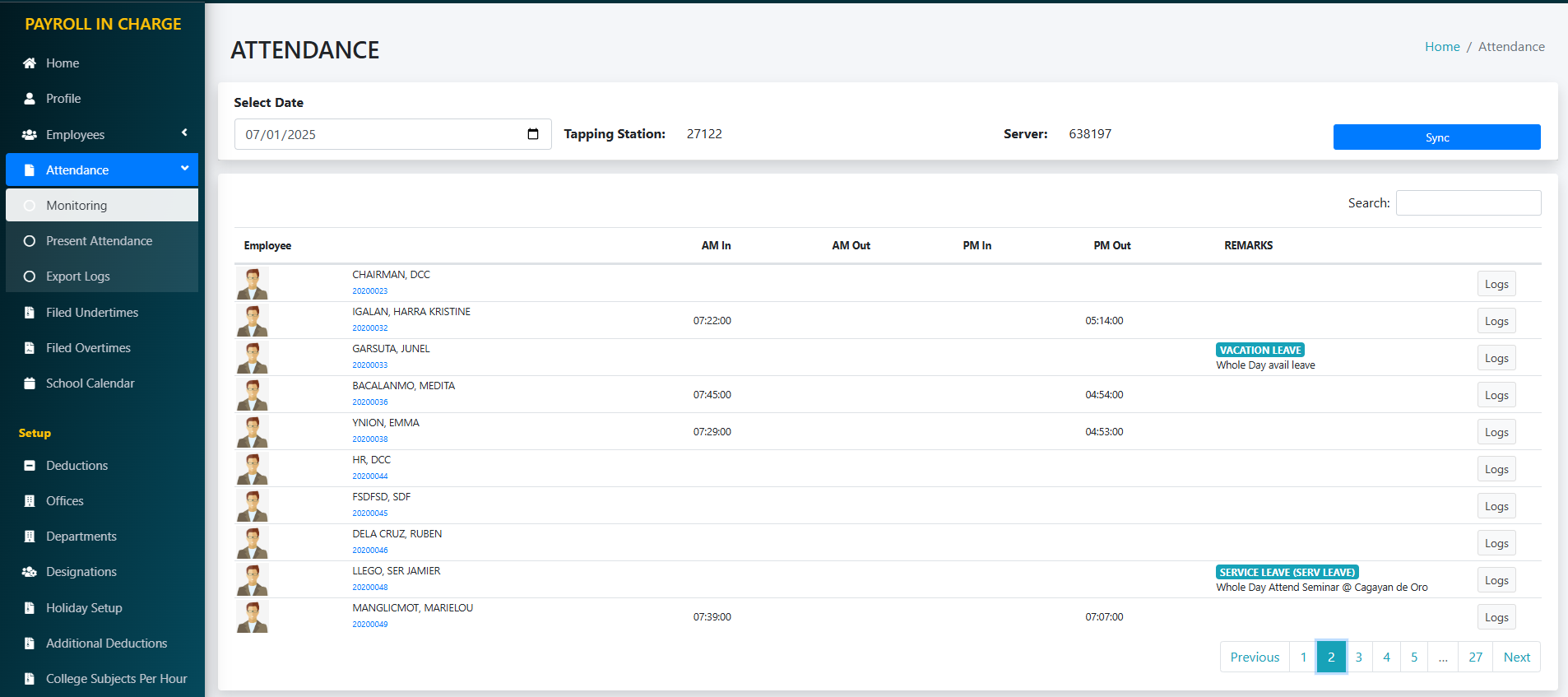Select the Present Attendance circle option
This screenshot has width=1568, height=697.
click(x=30, y=241)
